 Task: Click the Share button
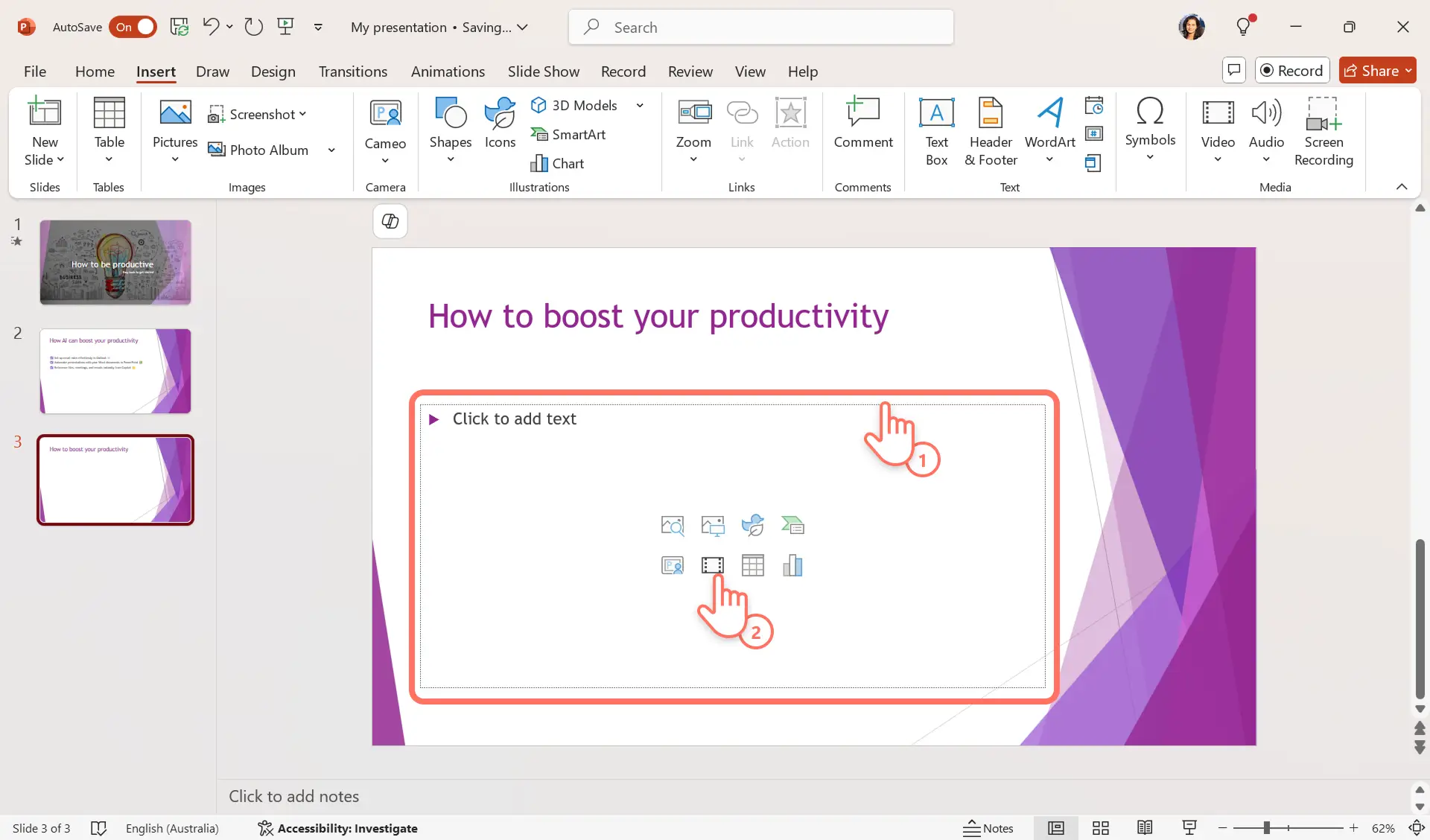pyautogui.click(x=1377, y=71)
